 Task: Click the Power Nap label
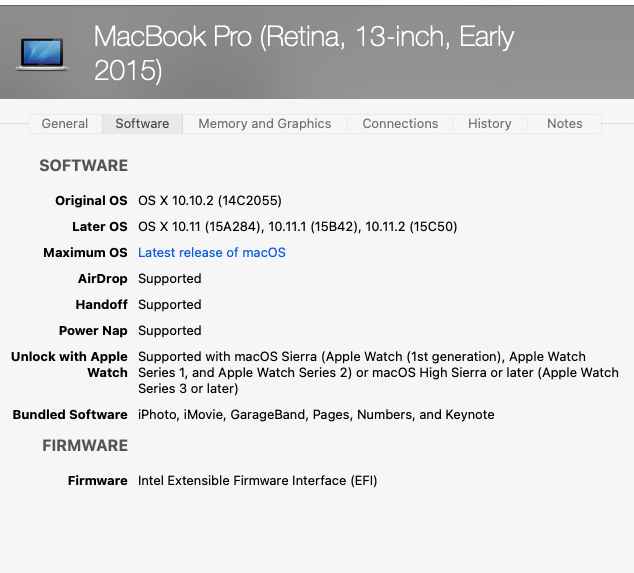coord(93,331)
